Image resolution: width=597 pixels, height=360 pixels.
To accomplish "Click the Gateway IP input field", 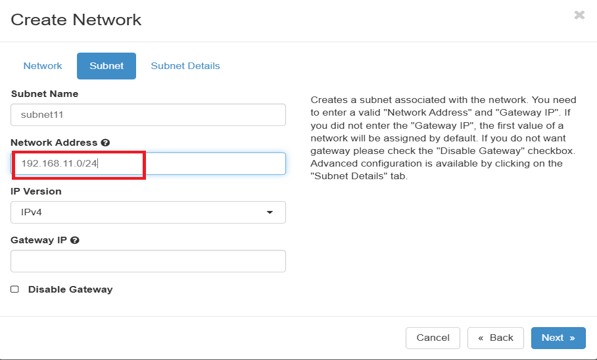I will [x=148, y=261].
